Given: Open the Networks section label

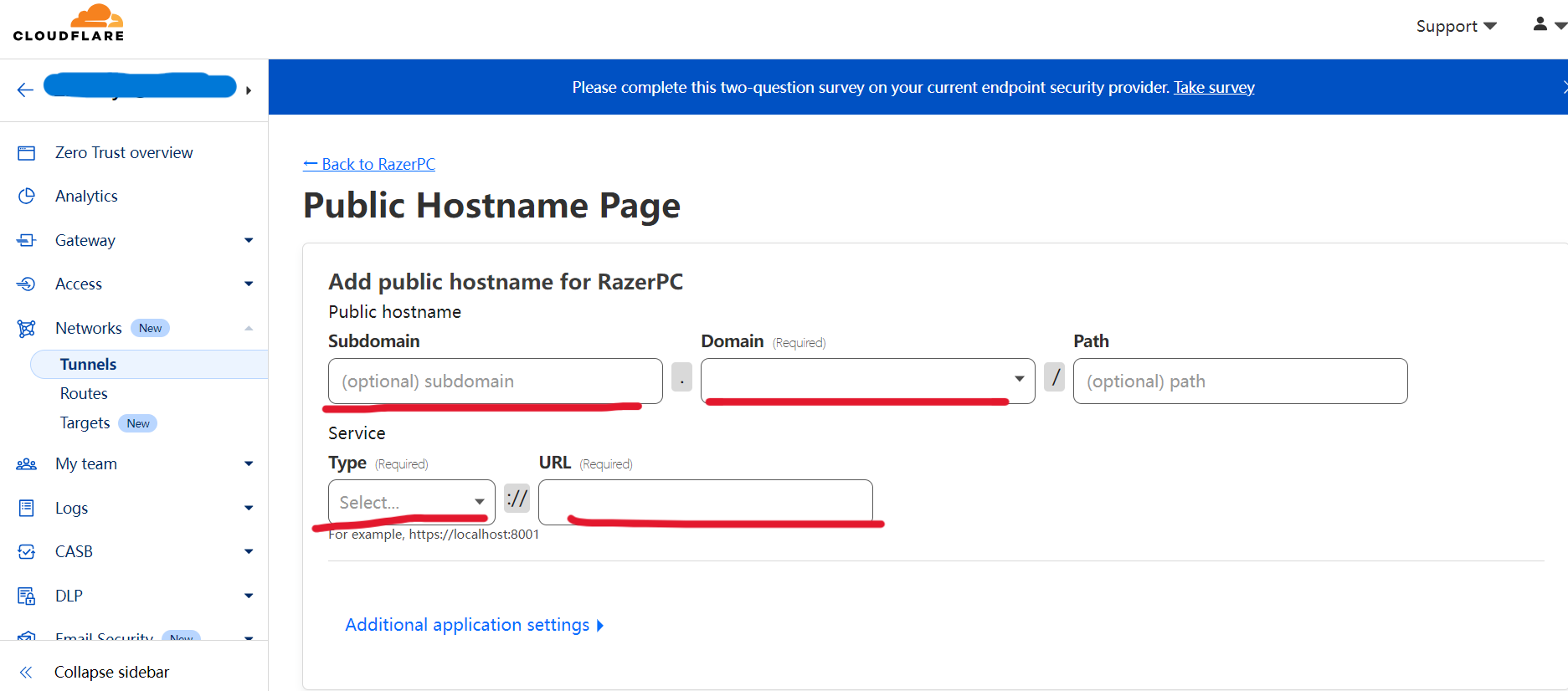Looking at the screenshot, I should (x=89, y=328).
